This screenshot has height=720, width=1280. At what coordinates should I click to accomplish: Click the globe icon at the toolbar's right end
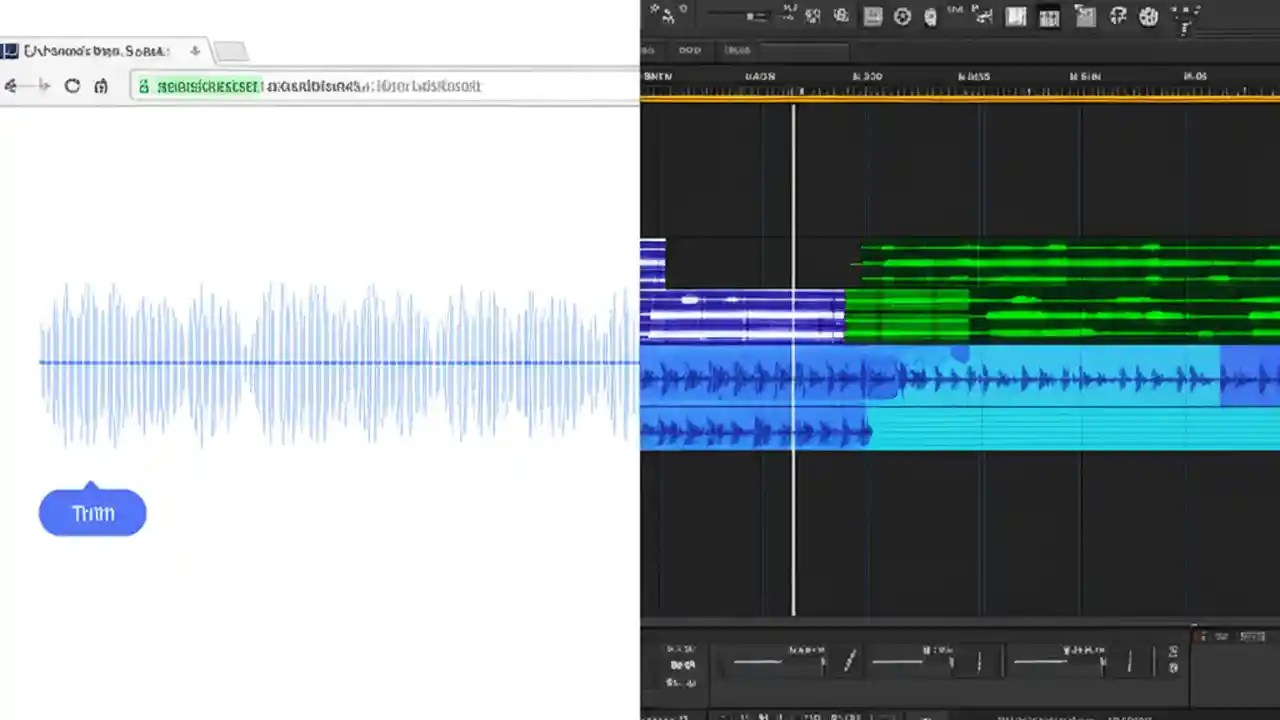point(1185,17)
